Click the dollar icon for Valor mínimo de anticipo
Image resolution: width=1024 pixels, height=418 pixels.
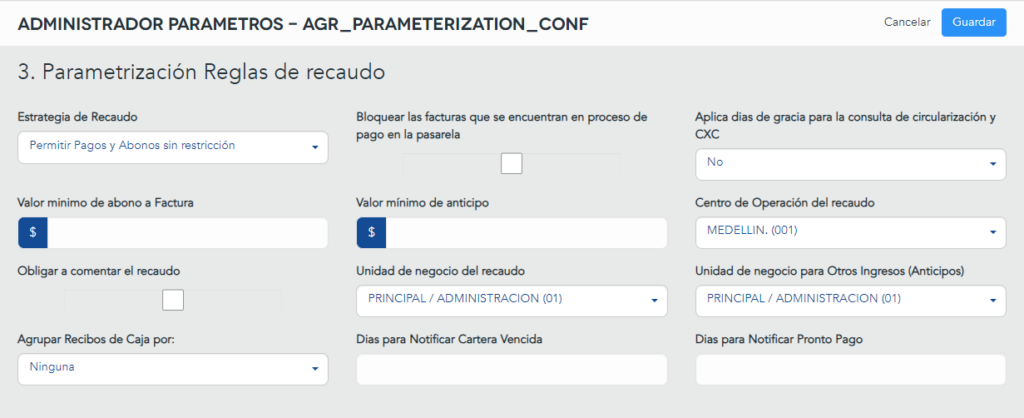point(371,233)
